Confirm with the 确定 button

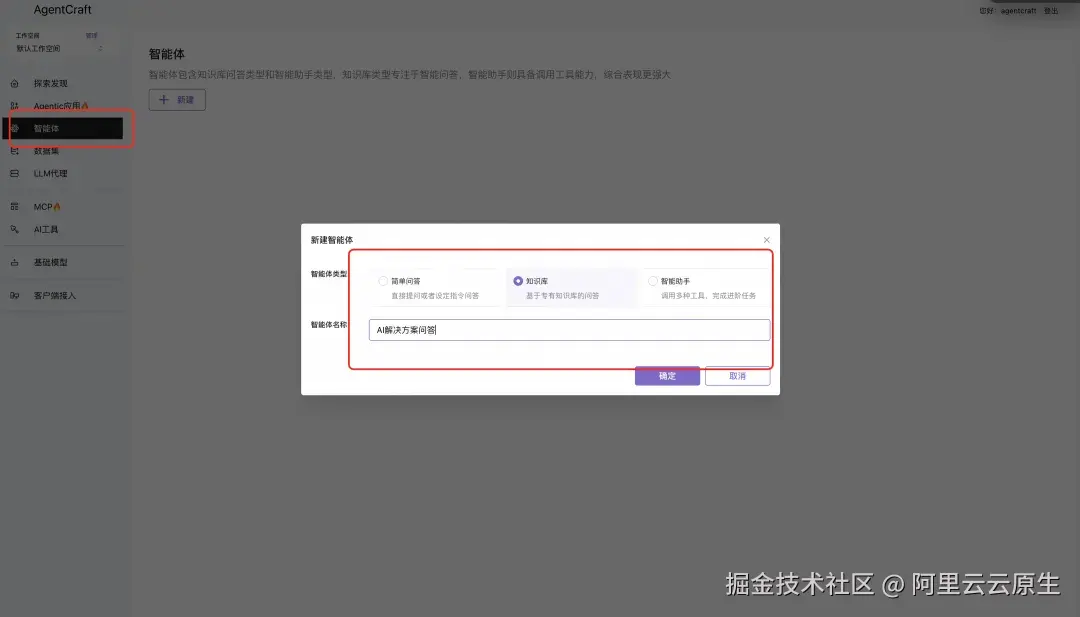(666, 375)
